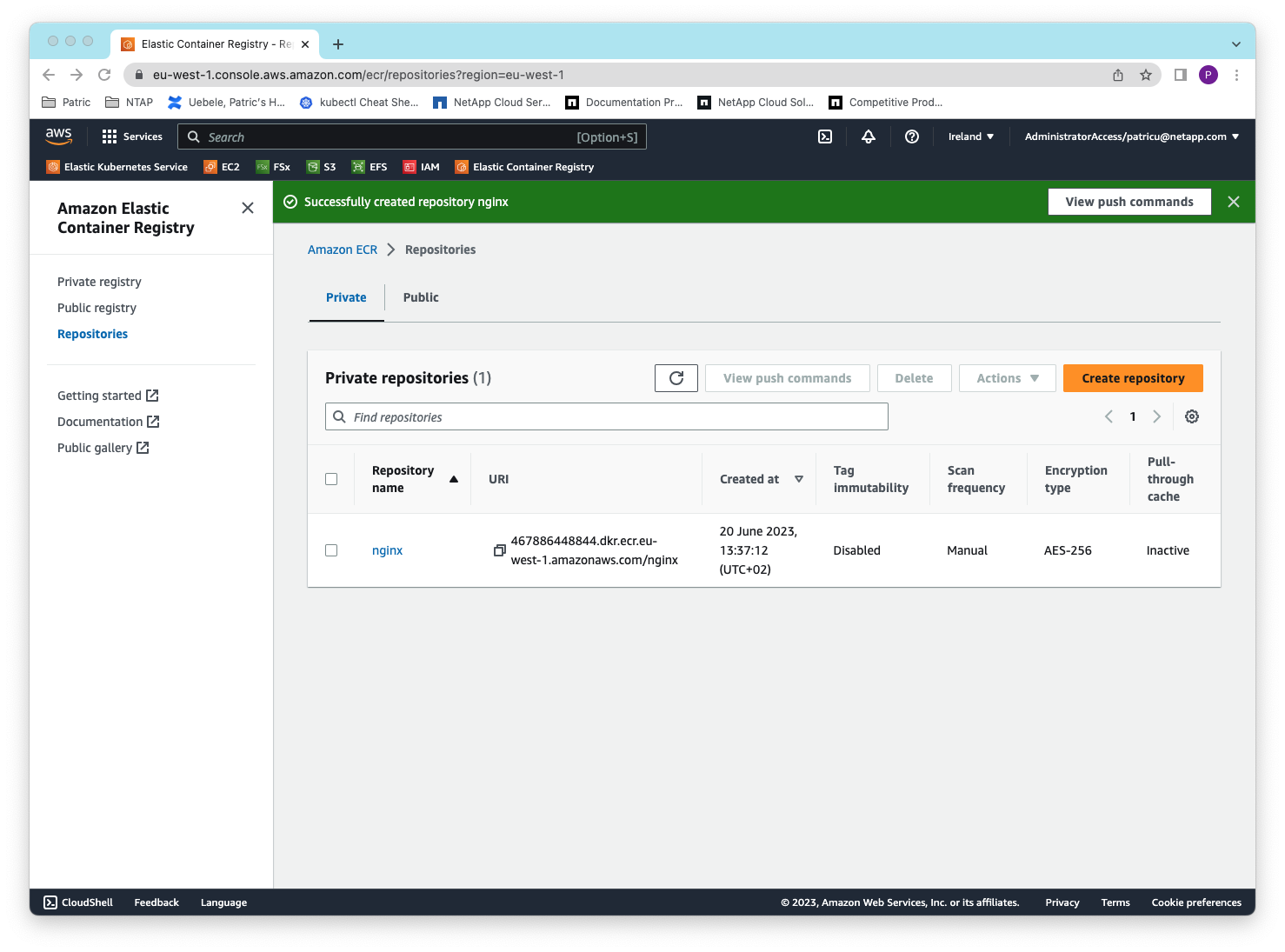Open the nginx repository link
Image resolution: width=1285 pixels, height=952 pixels.
pyautogui.click(x=387, y=549)
